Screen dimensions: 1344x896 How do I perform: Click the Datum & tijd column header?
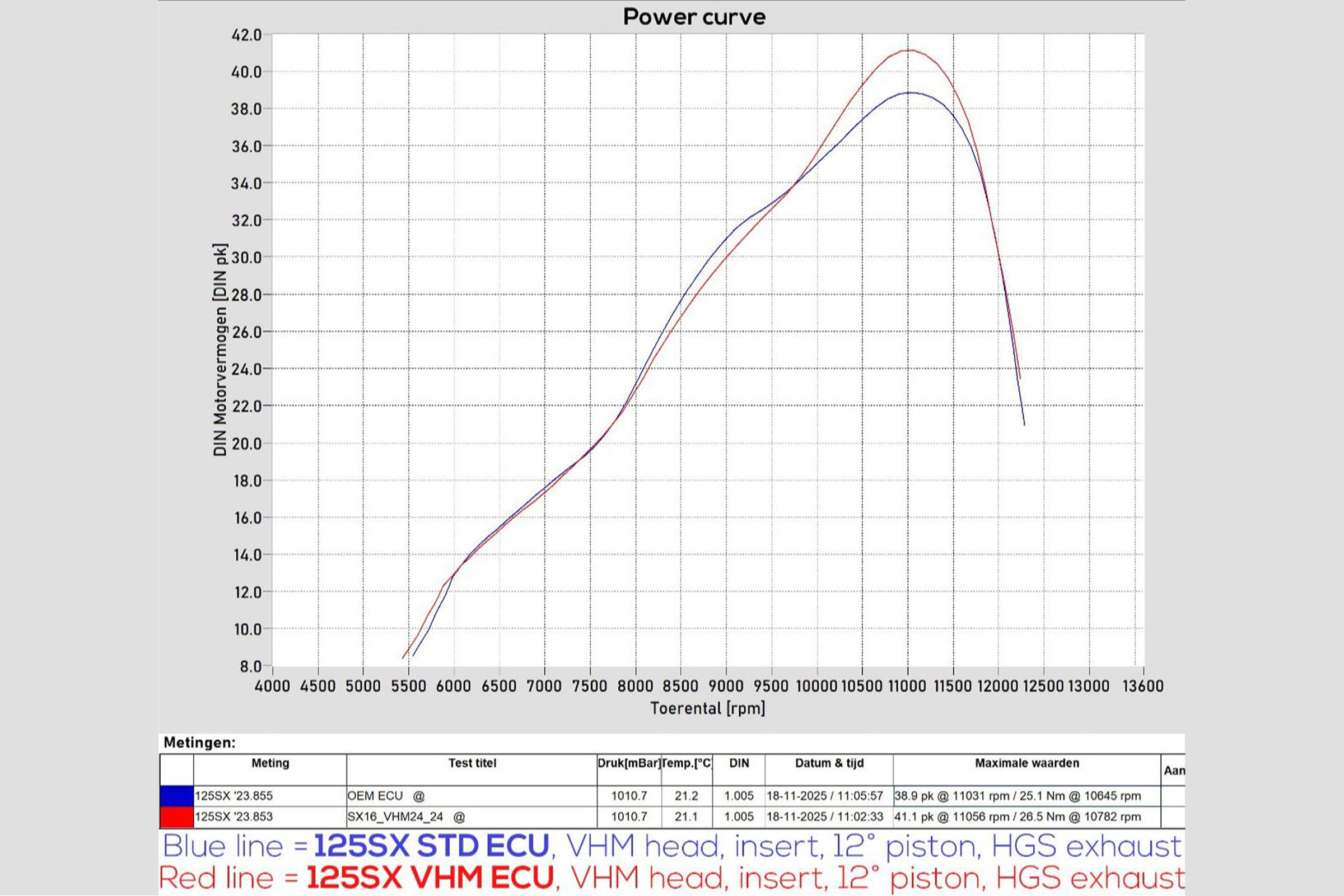click(x=829, y=763)
